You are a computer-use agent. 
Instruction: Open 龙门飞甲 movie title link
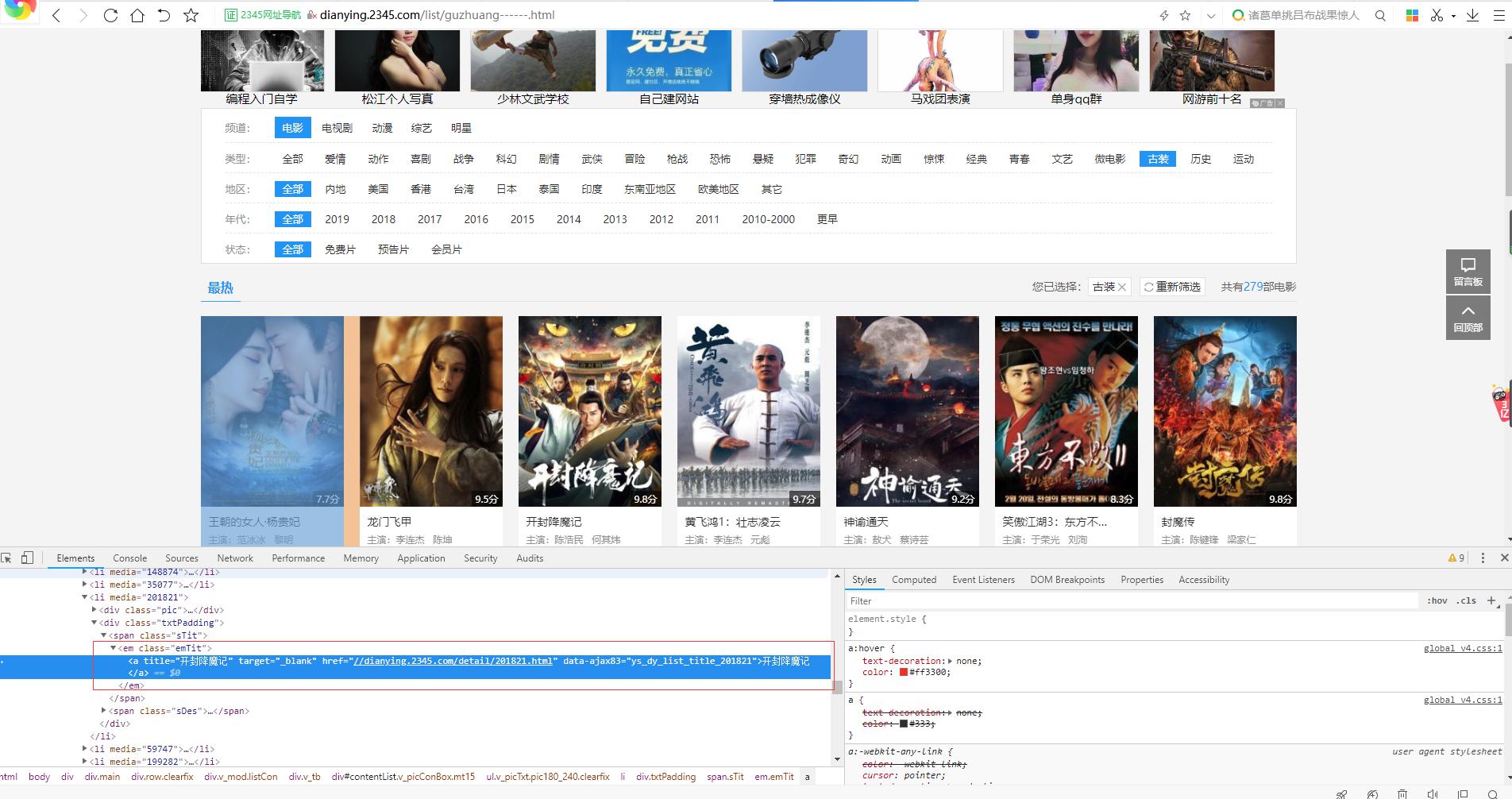(x=389, y=522)
